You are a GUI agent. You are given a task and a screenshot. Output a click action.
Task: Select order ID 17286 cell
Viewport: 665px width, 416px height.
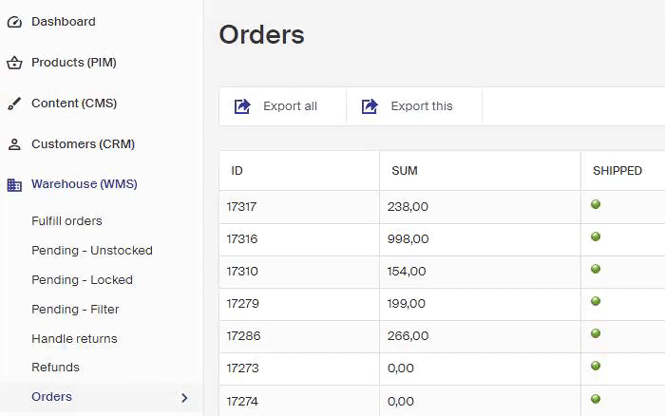pyautogui.click(x=244, y=336)
